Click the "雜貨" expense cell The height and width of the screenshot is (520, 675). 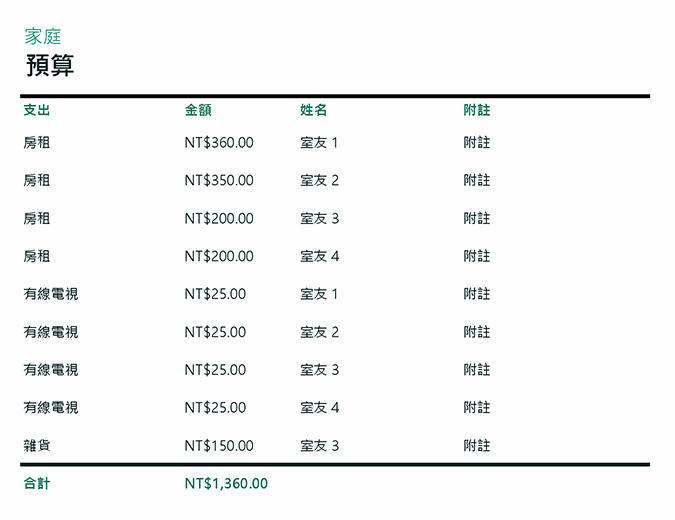36,446
